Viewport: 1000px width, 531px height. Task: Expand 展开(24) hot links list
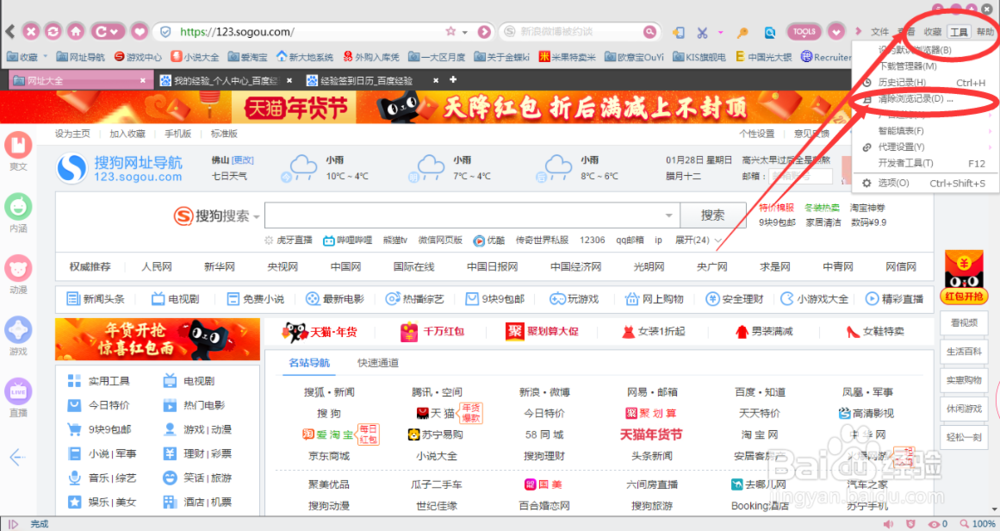click(x=698, y=240)
